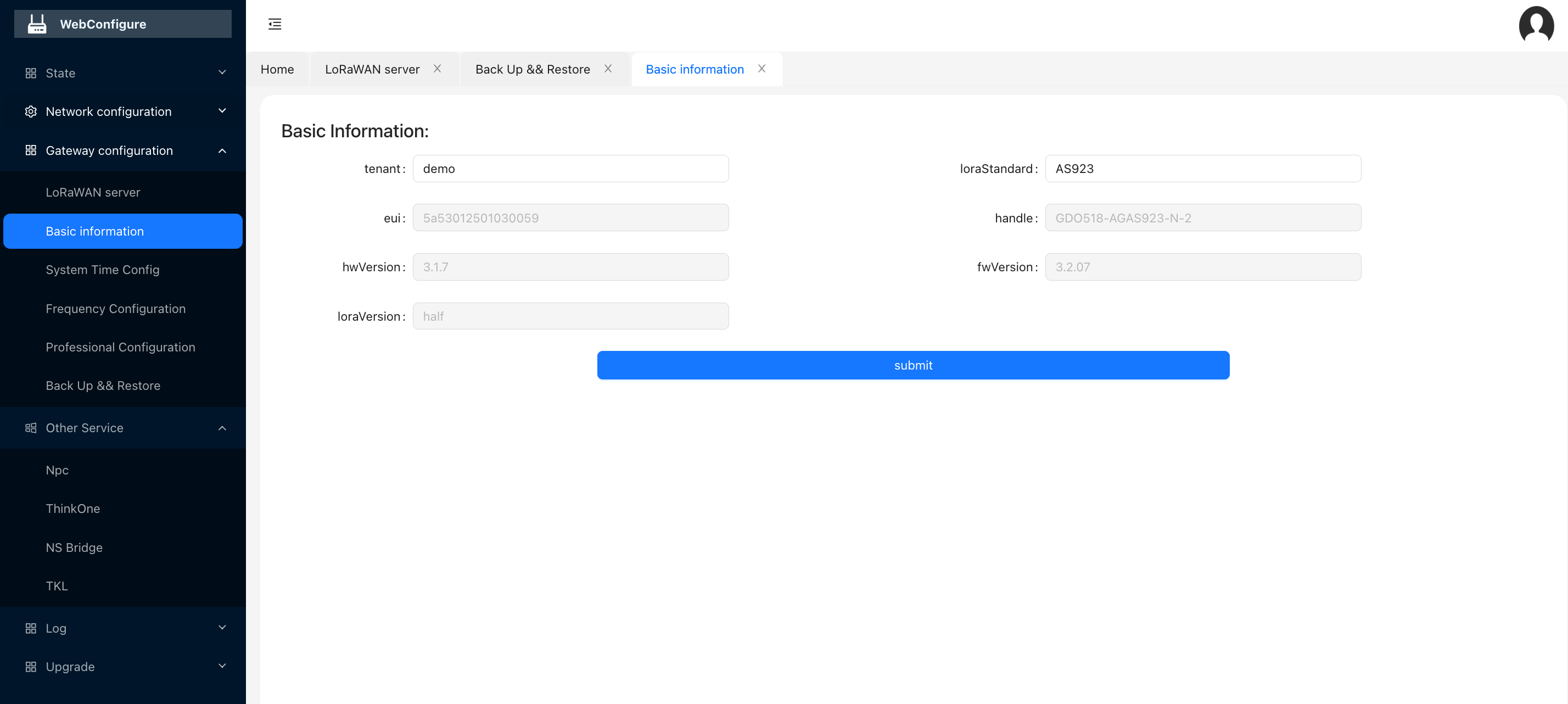This screenshot has width=1568, height=704.
Task: Click the Network configuration gear icon
Action: pos(30,111)
